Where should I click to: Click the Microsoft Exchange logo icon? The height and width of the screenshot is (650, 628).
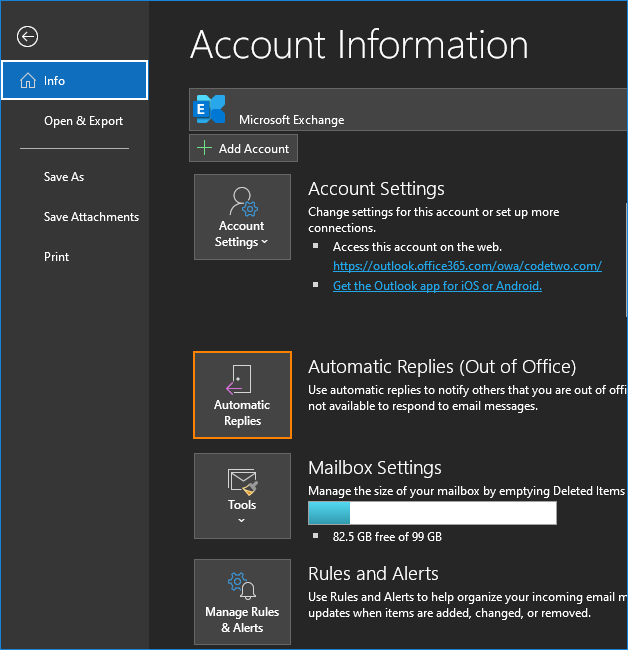point(210,109)
